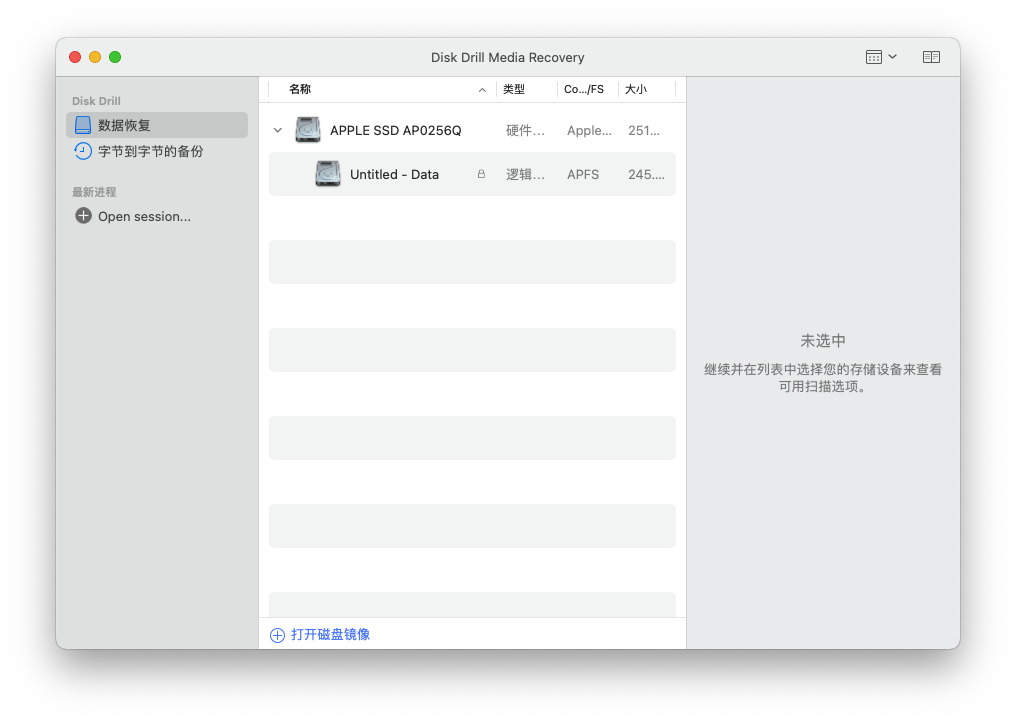Minimize the Disk Drill window

click(x=95, y=57)
